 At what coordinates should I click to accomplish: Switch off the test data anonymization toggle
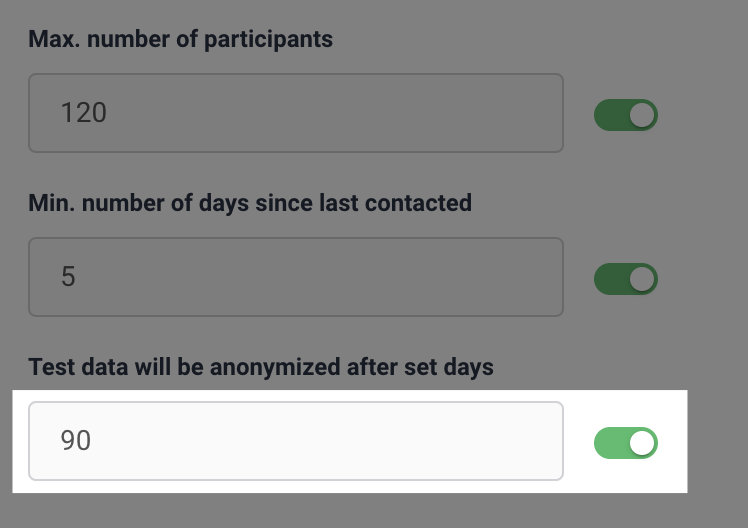pos(626,443)
